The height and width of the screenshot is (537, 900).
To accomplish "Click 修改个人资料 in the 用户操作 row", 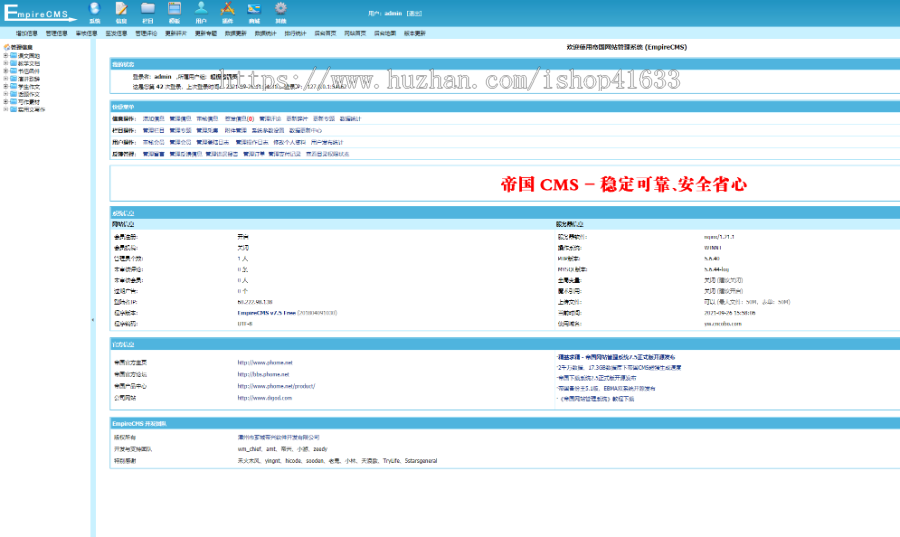I will click(289, 142).
